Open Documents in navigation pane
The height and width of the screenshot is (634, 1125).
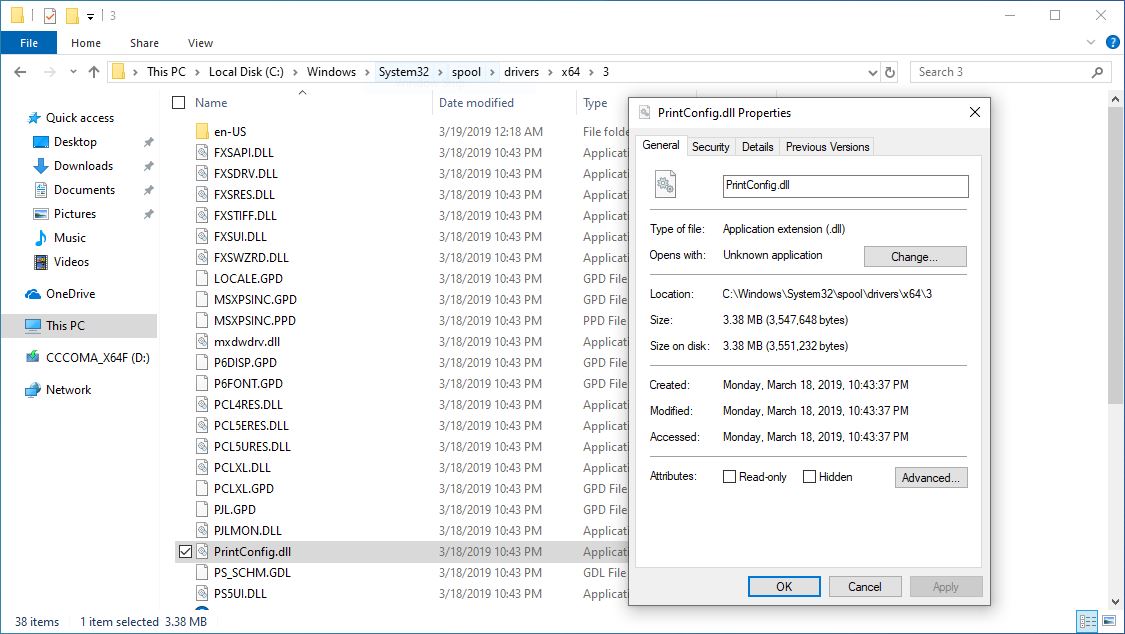tap(84, 190)
